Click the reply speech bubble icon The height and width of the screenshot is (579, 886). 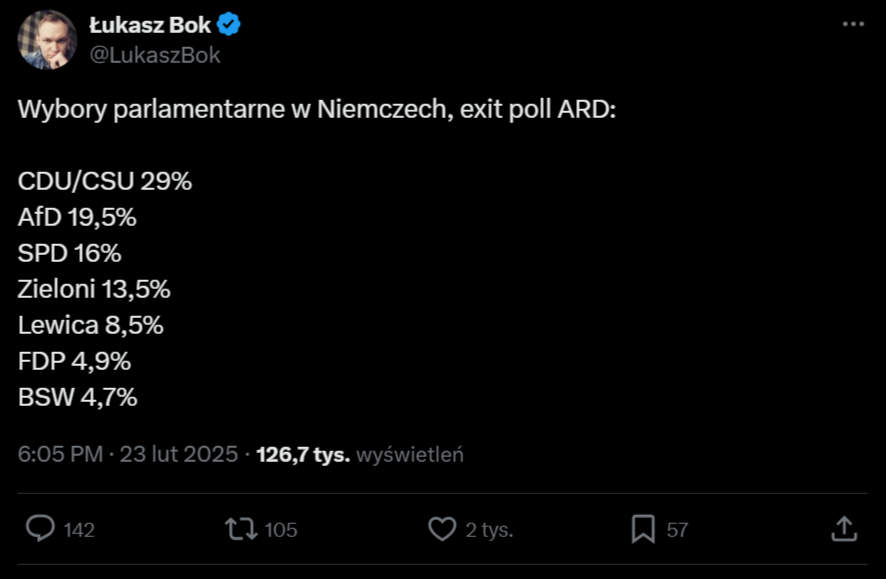click(40, 529)
